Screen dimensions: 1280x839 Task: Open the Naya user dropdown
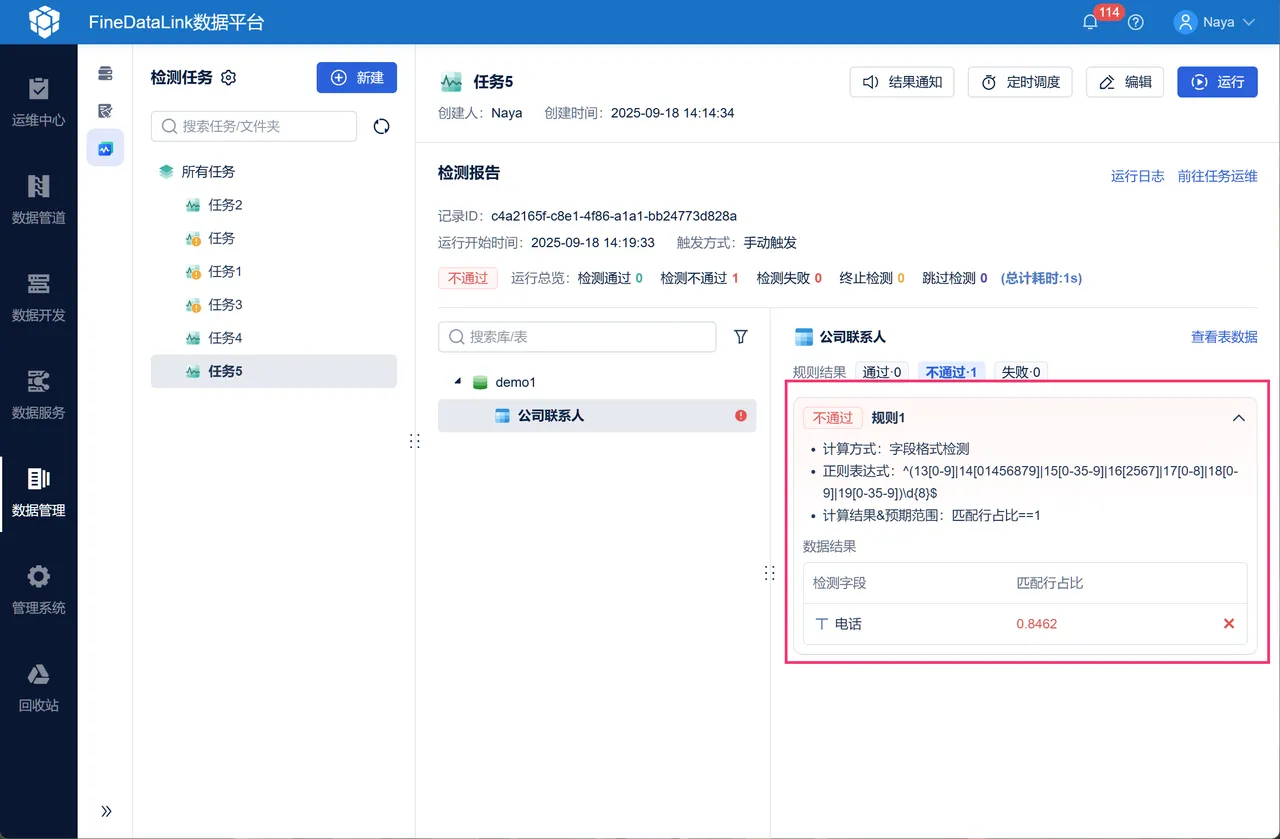point(1216,22)
